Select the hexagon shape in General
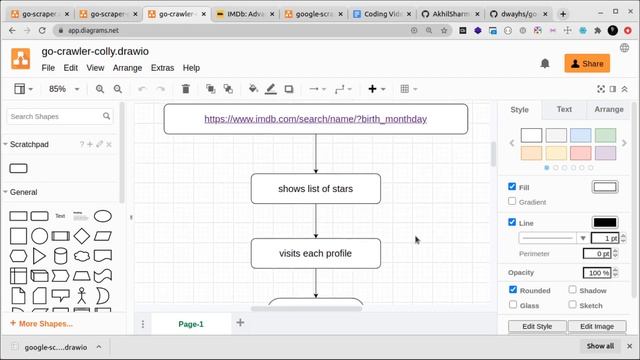The width and height of the screenshot is (640, 360). (18, 256)
